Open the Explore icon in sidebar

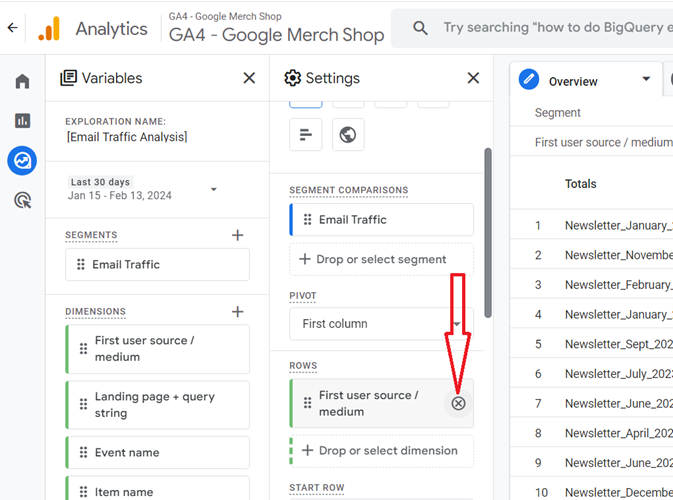(22, 160)
